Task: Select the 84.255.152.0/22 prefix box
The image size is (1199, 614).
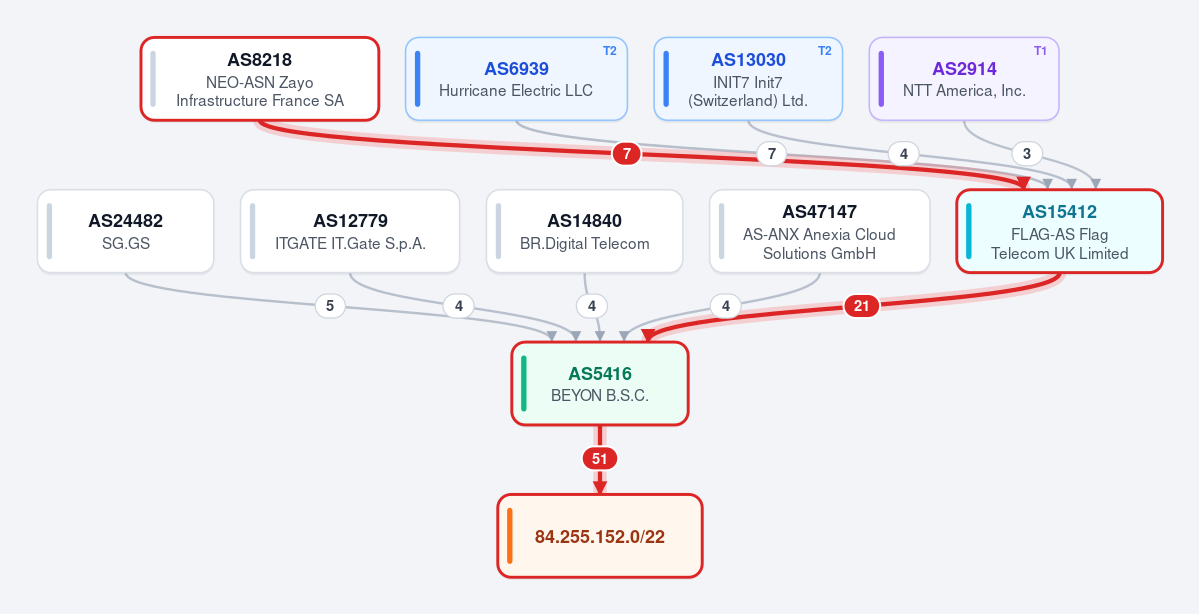Action: pyautogui.click(x=600, y=536)
